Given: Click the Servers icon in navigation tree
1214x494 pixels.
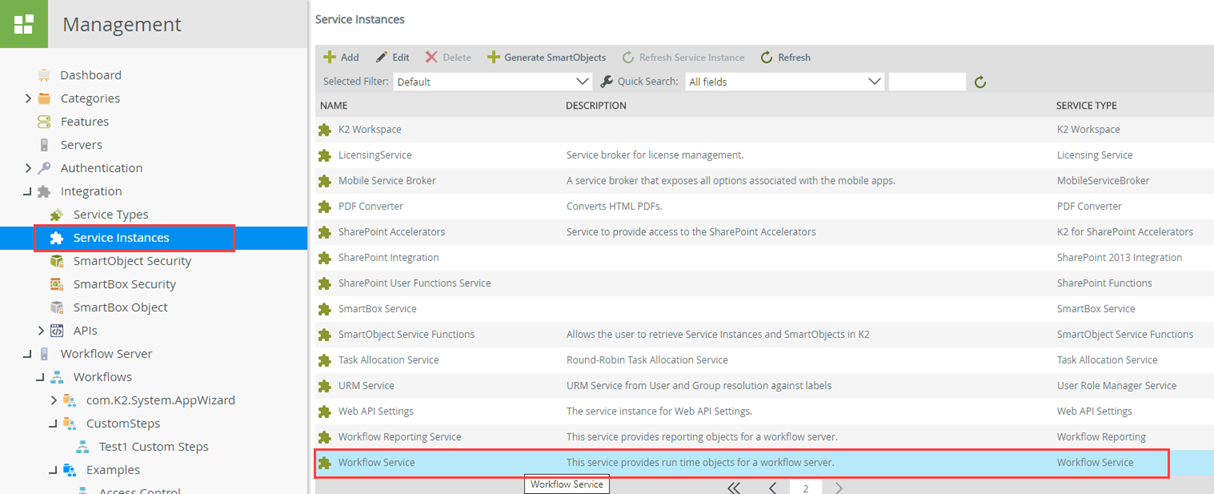Looking at the screenshot, I should tap(44, 145).
